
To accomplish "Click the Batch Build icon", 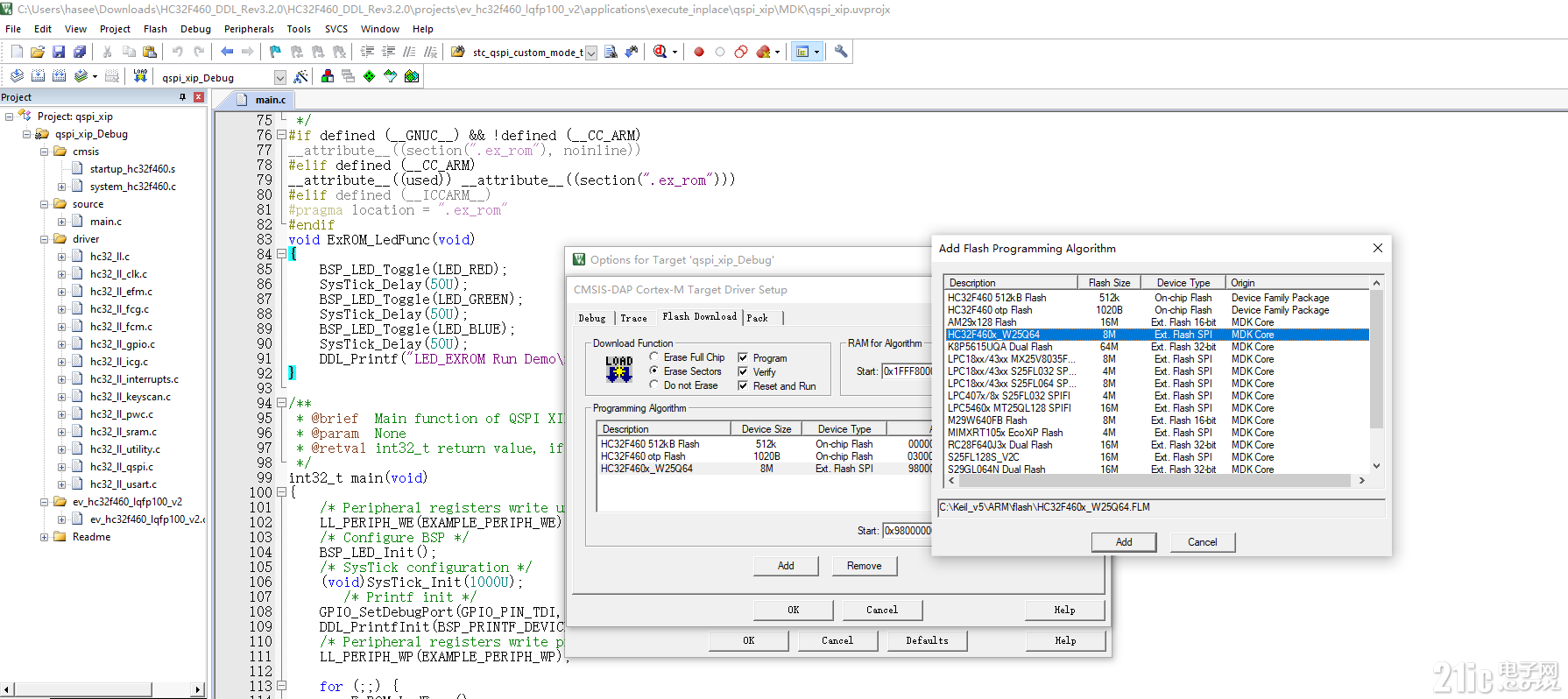I will click(81, 76).
